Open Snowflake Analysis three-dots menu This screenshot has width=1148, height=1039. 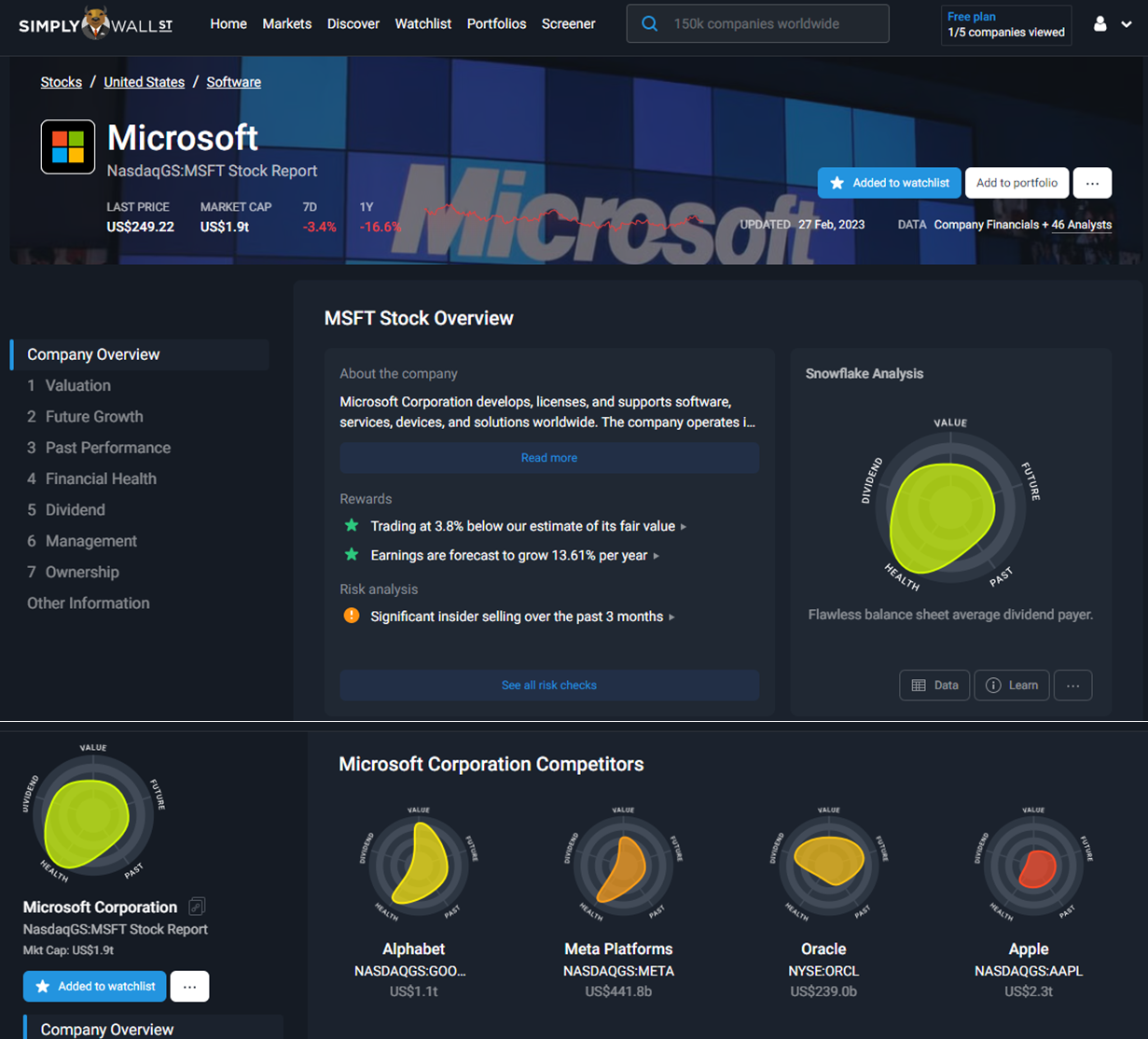click(1072, 685)
